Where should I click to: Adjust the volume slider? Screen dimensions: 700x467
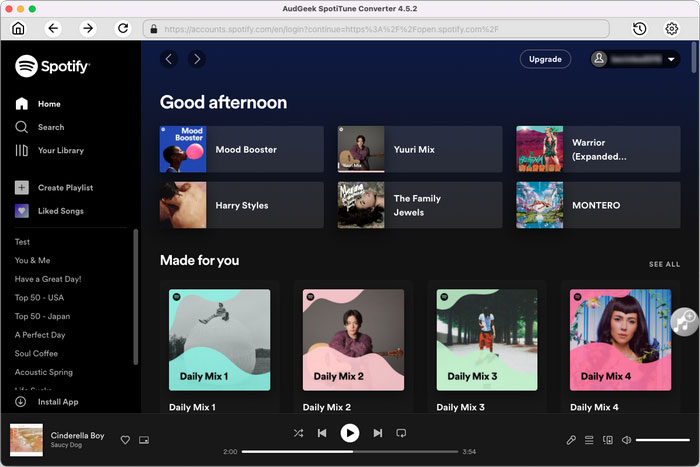[662, 440]
